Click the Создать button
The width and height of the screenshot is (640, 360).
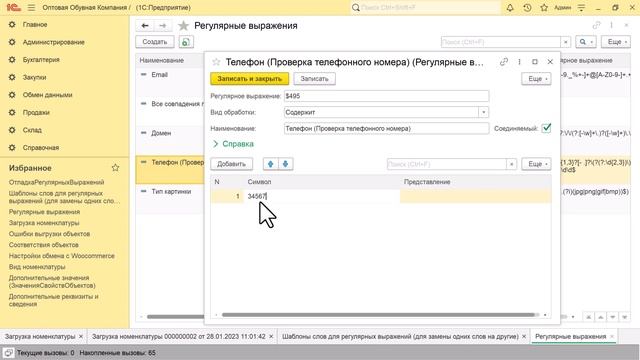pyautogui.click(x=155, y=42)
